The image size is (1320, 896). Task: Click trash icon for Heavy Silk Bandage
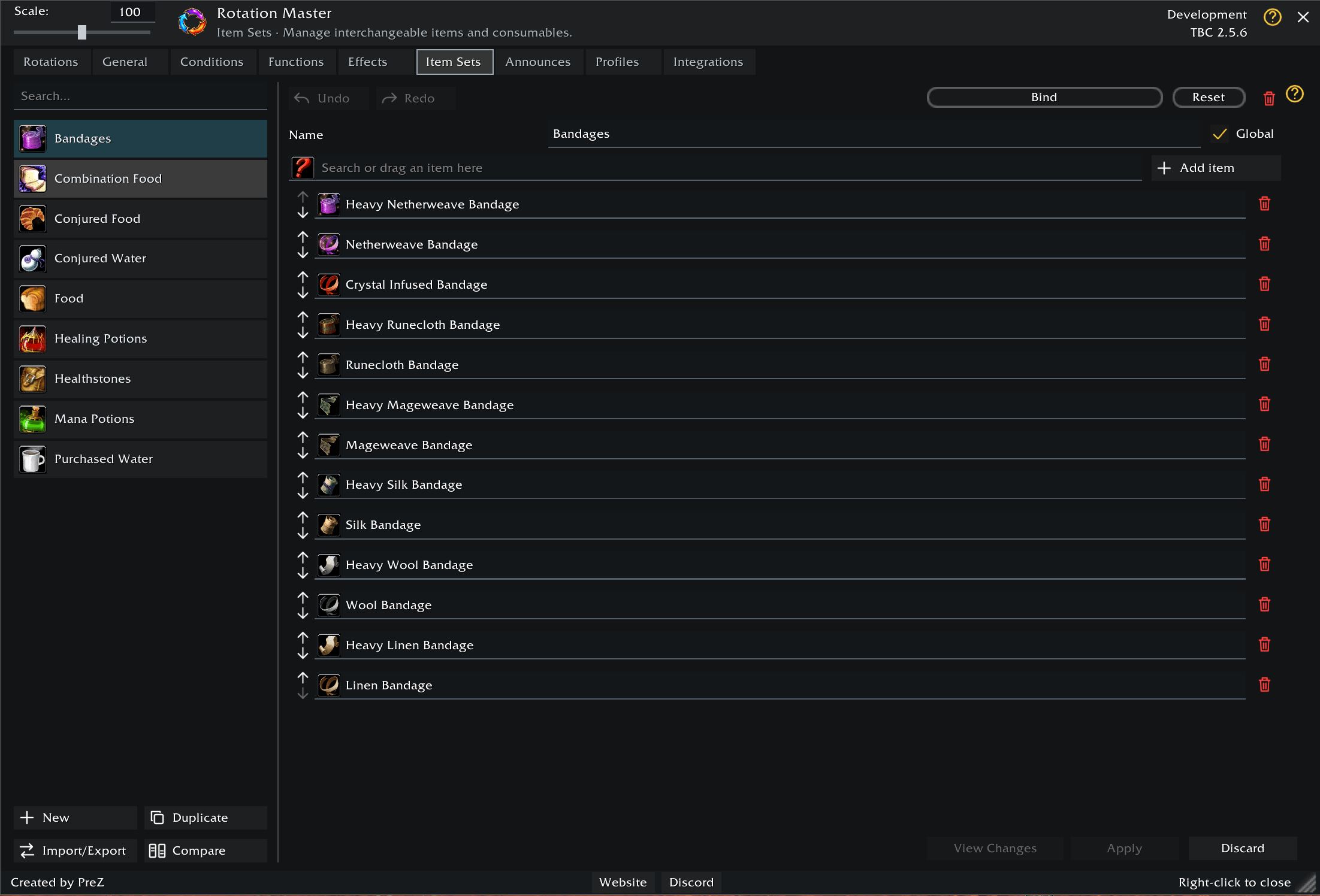click(x=1264, y=484)
